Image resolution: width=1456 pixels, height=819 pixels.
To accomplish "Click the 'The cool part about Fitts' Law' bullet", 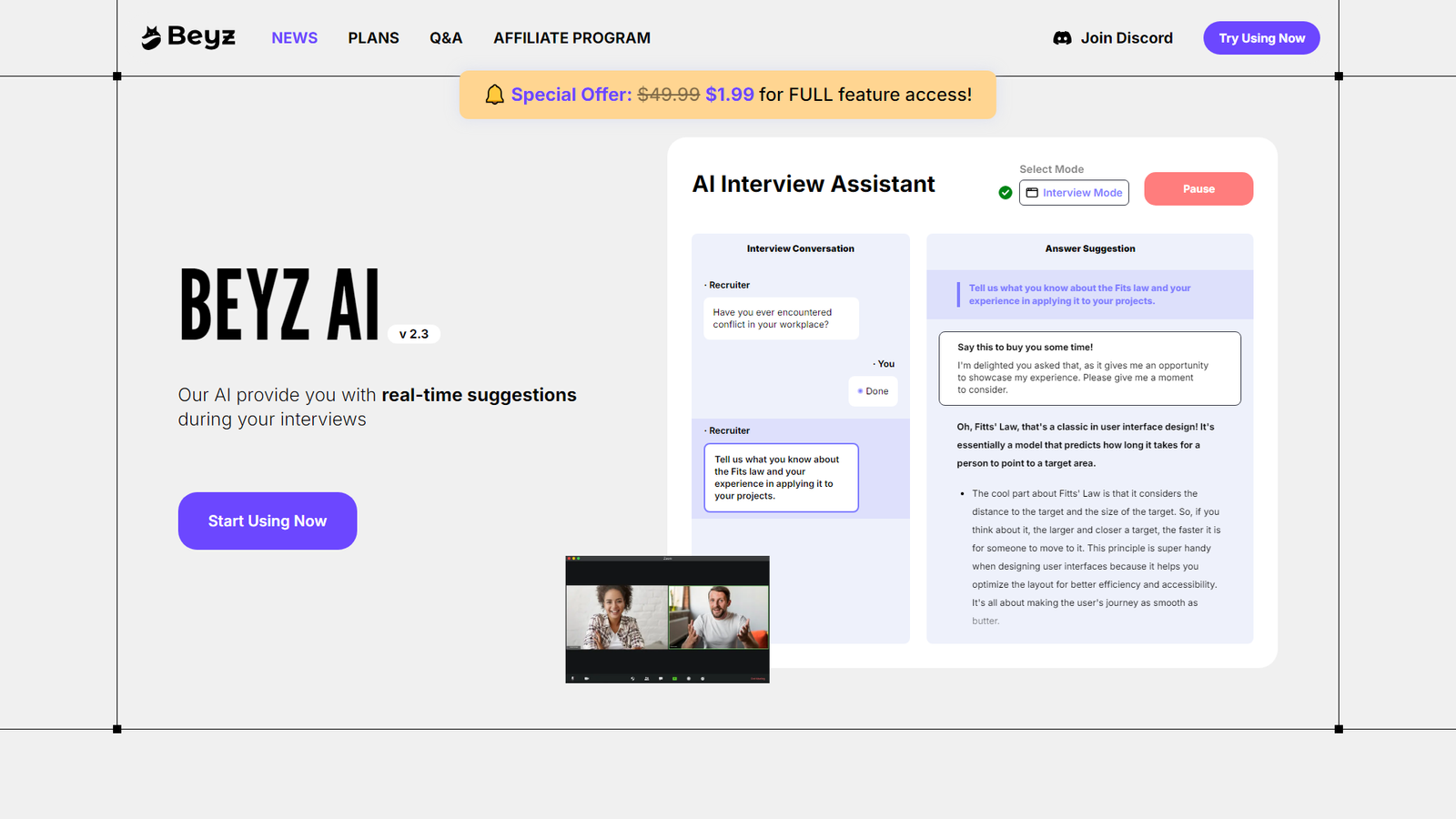I will pyautogui.click(x=1096, y=557).
